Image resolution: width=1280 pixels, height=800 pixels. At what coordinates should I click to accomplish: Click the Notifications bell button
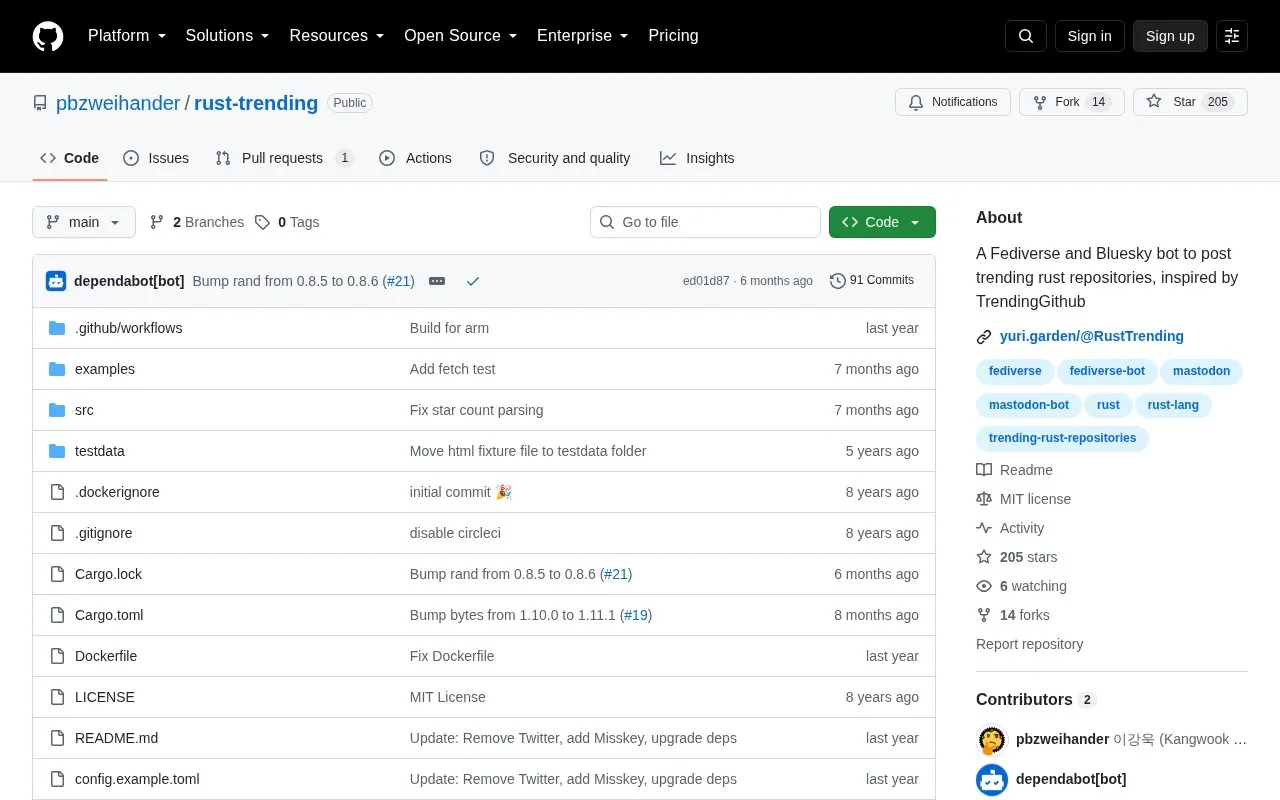[953, 102]
